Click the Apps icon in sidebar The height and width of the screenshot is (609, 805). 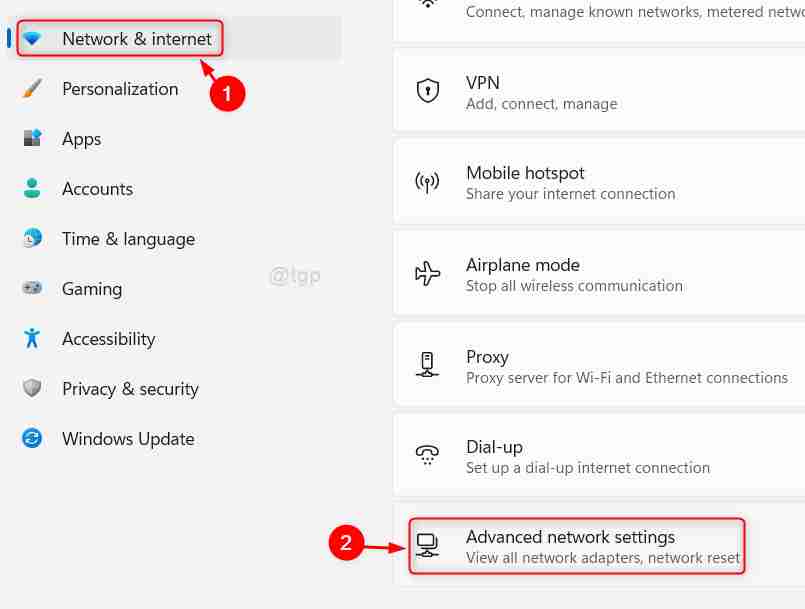[x=31, y=138]
